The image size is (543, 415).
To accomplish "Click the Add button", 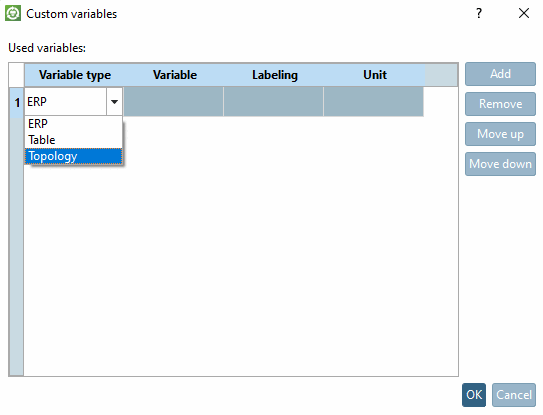I will tap(500, 74).
